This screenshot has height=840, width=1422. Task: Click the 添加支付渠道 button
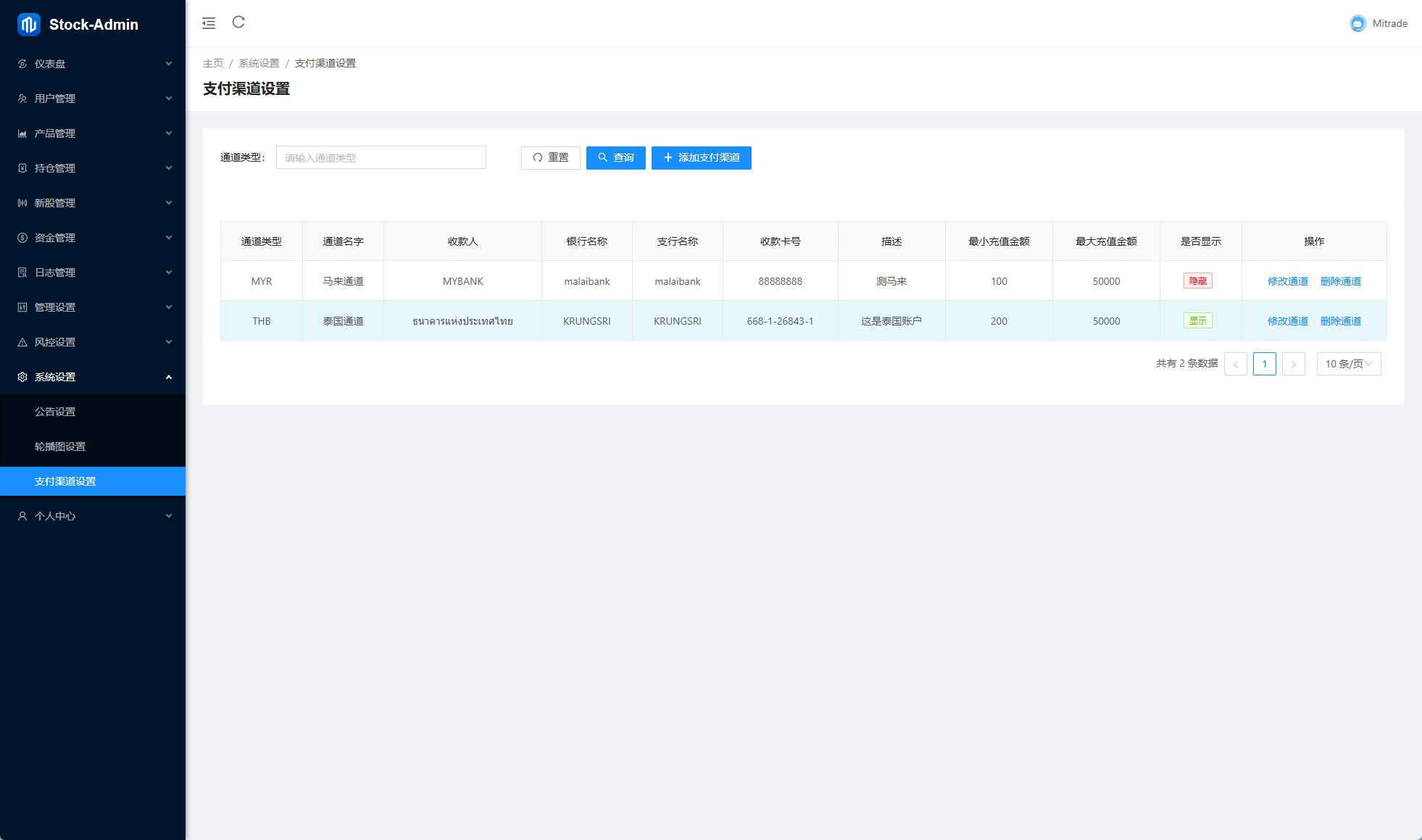pos(701,158)
